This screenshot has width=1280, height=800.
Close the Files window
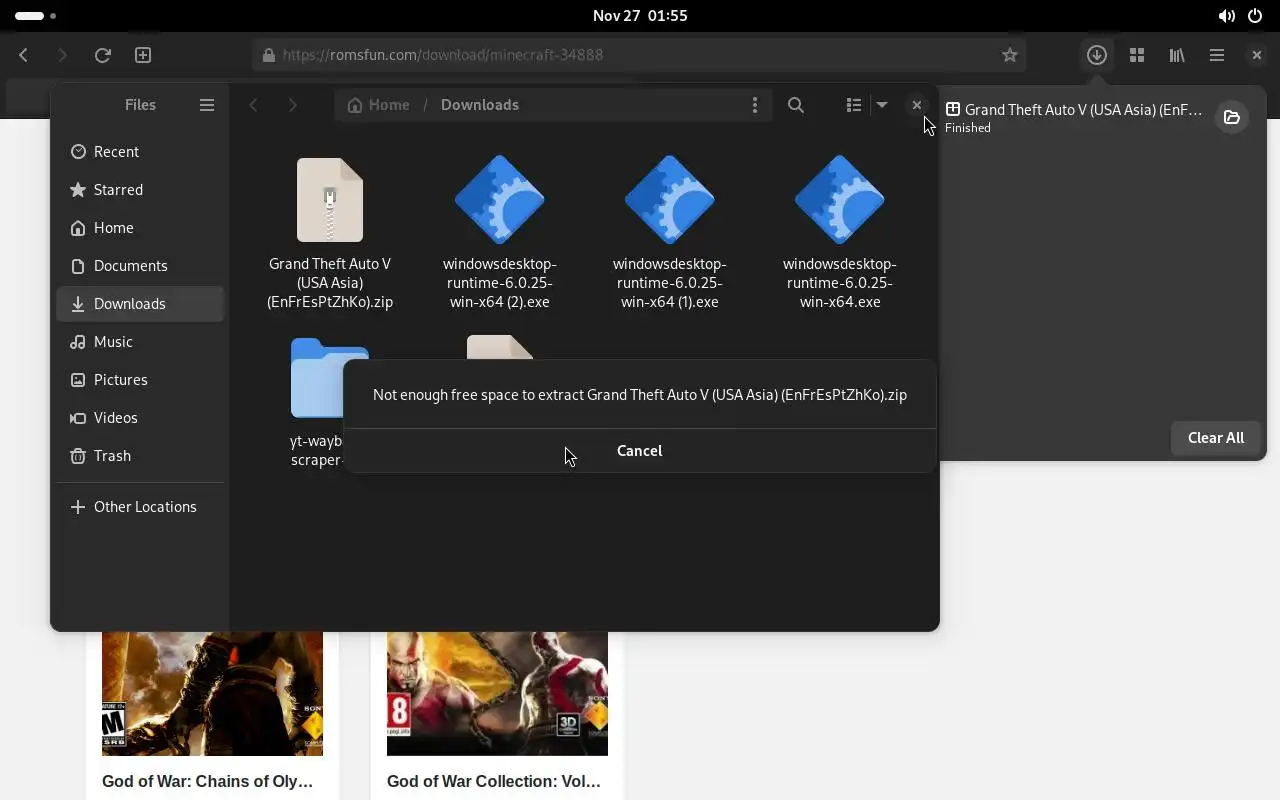pos(917,105)
